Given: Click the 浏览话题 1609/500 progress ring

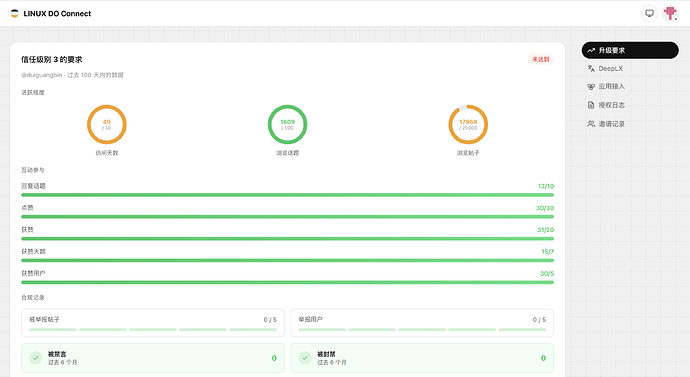Looking at the screenshot, I should (x=287, y=124).
